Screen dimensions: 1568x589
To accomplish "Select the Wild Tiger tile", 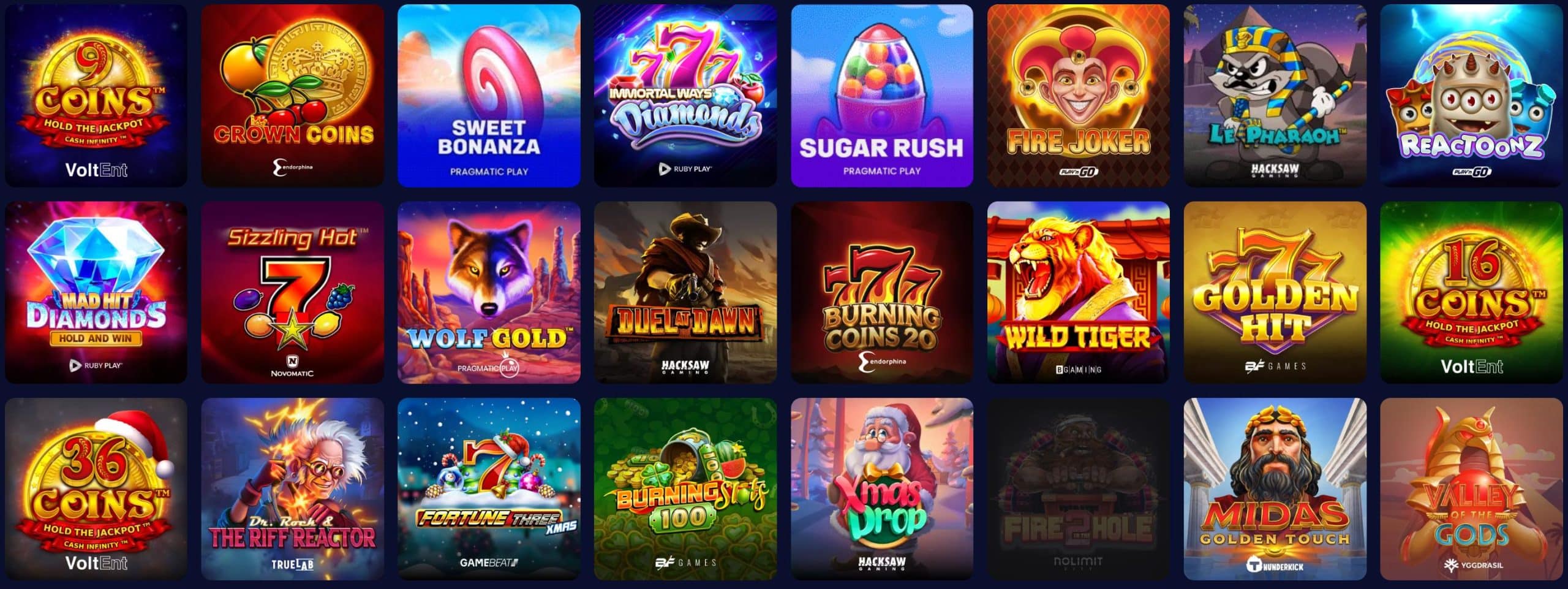I will point(1079,292).
